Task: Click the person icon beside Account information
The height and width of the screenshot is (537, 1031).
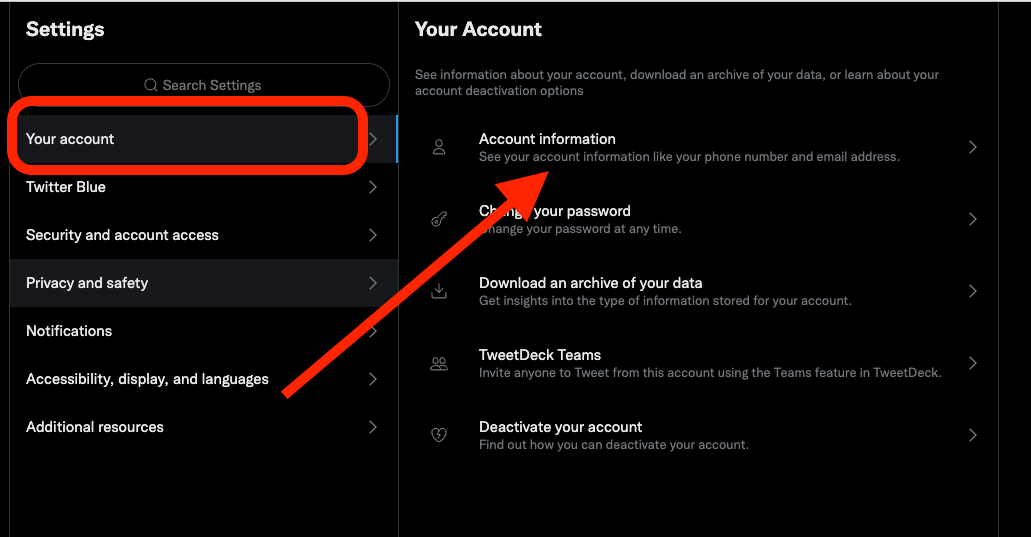Action: [439, 147]
